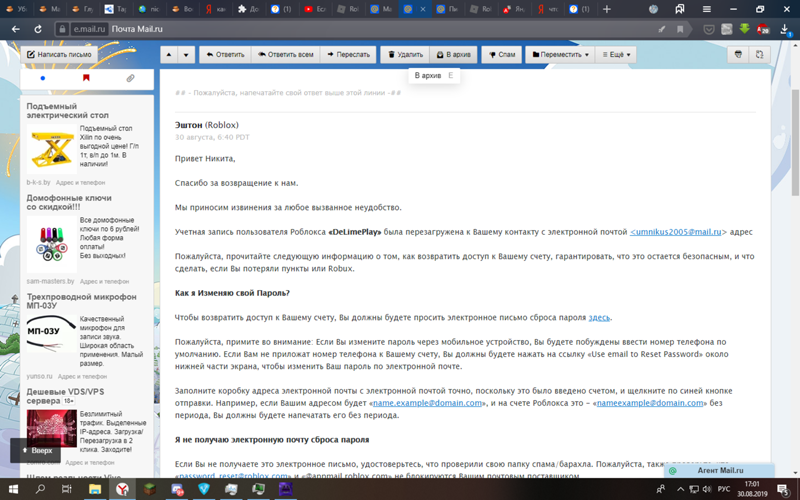
Task: Click Ответить всем reply-all button
Action: coord(286,55)
